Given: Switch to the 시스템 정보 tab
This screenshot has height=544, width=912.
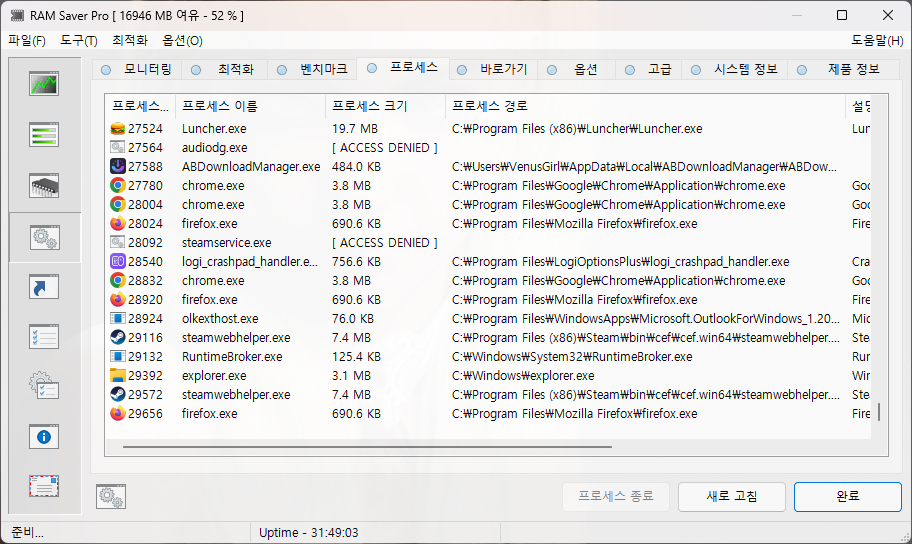Looking at the screenshot, I should [x=734, y=69].
